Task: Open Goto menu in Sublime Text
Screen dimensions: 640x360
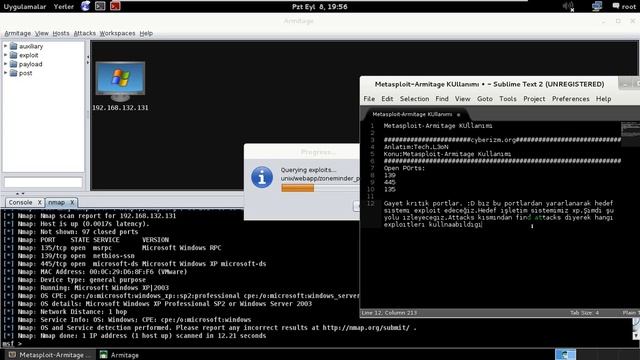Action: (484, 99)
